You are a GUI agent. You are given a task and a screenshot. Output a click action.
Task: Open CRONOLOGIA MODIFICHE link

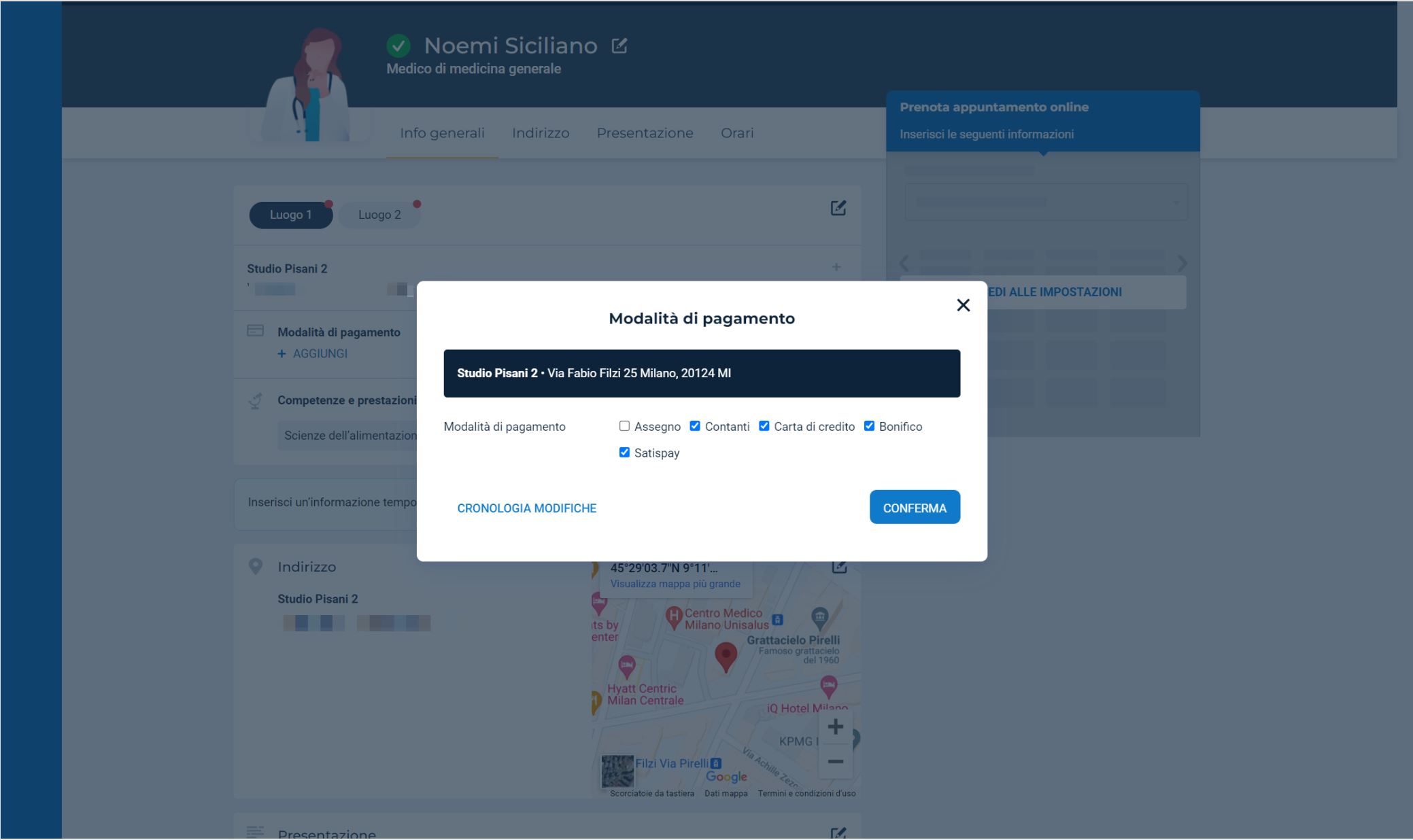pos(526,508)
